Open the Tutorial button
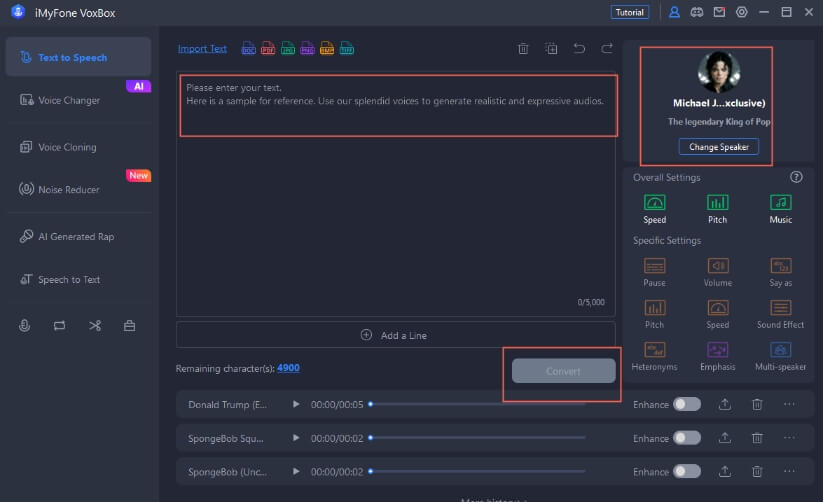 click(629, 12)
